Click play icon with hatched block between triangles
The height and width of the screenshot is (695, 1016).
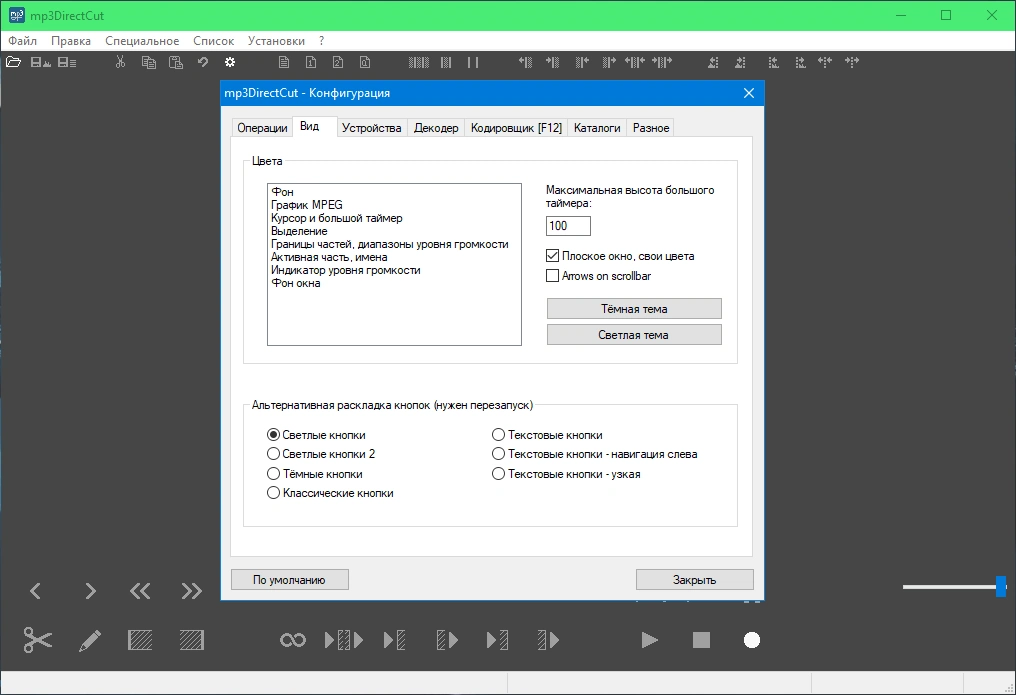pos(344,641)
